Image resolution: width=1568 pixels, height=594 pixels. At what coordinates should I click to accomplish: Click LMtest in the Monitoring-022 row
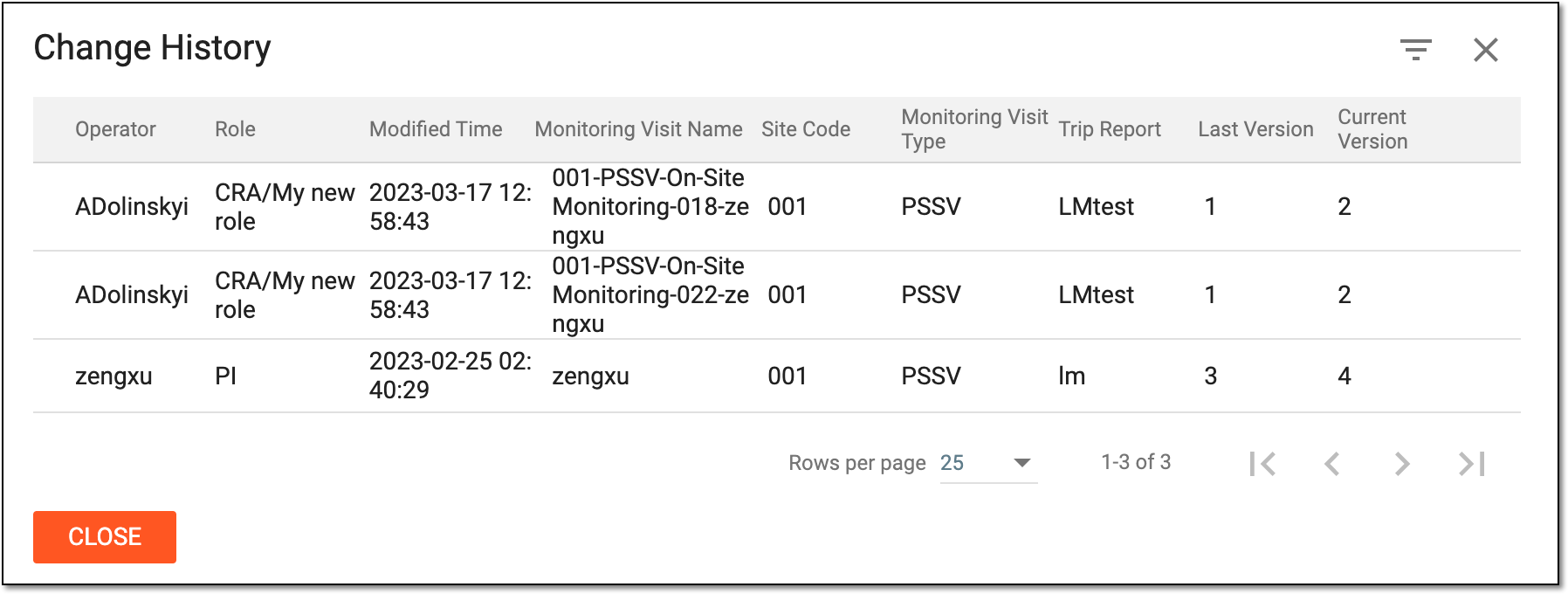pyautogui.click(x=1096, y=295)
